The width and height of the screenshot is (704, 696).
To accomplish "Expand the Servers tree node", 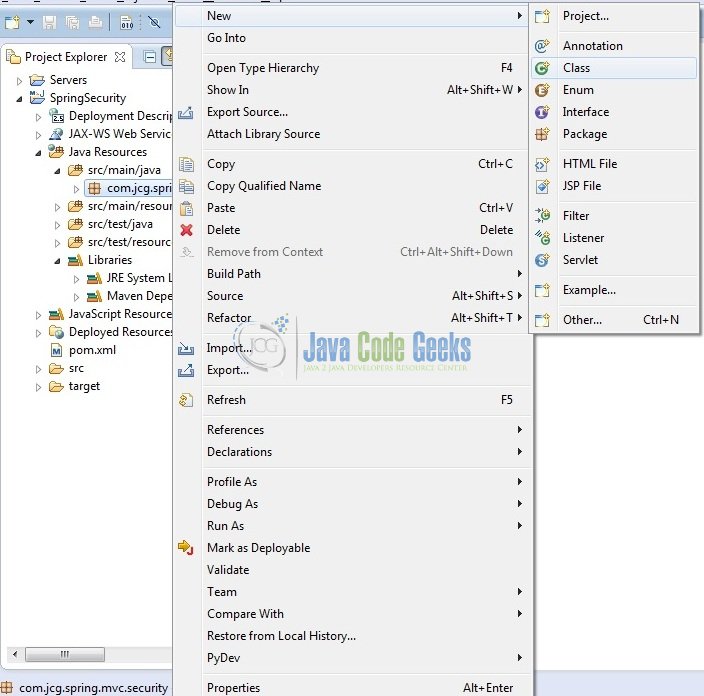I will (19, 81).
